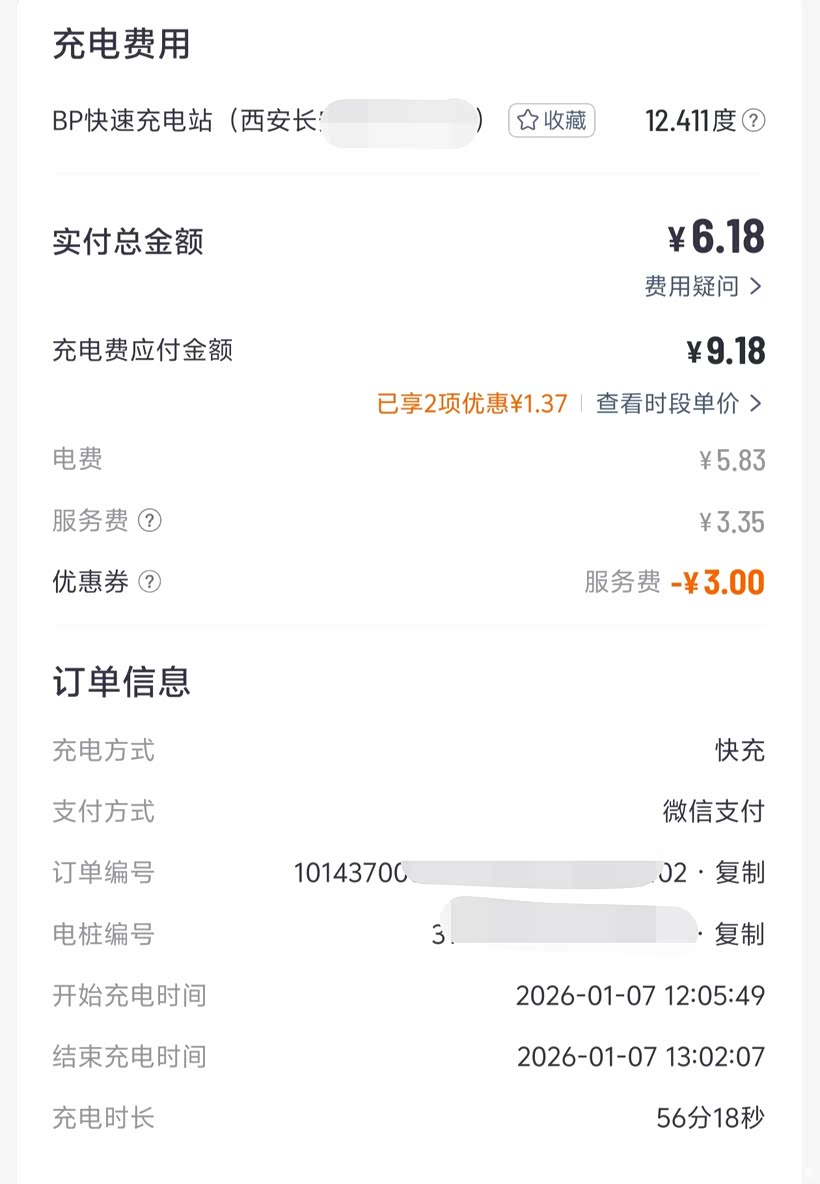Open the 费用疑问 fee questions link

(703, 287)
